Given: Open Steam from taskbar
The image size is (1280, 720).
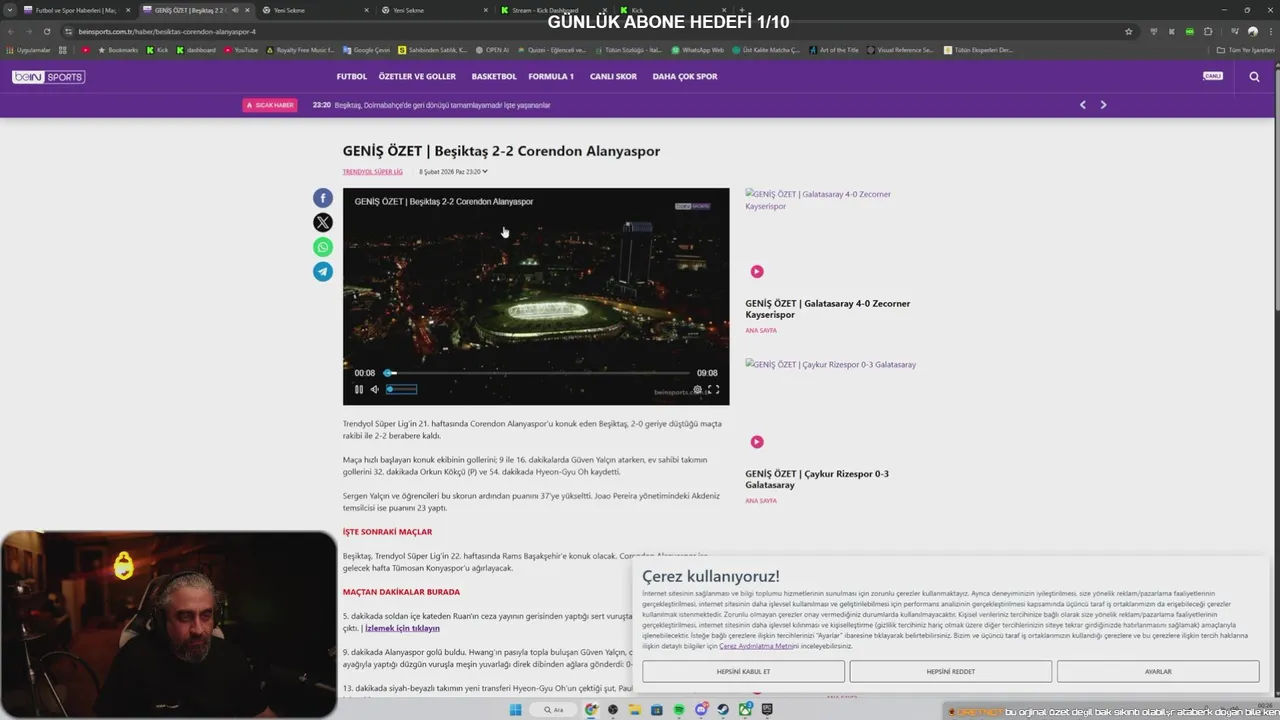Looking at the screenshot, I should [x=723, y=710].
